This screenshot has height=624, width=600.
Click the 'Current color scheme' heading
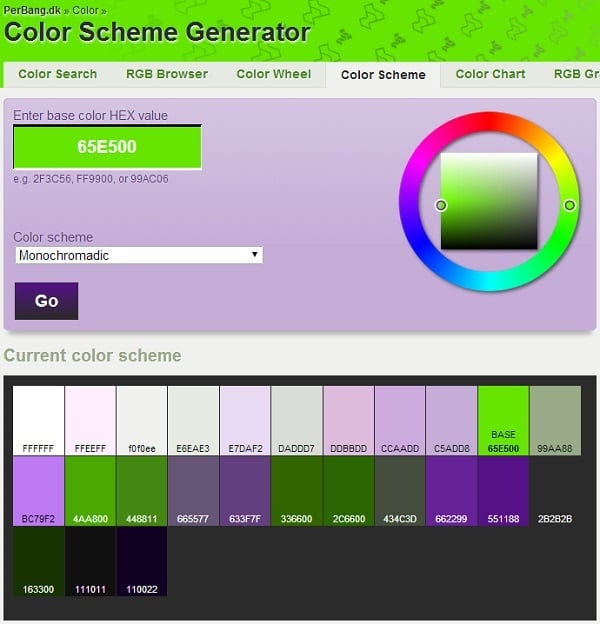92,355
